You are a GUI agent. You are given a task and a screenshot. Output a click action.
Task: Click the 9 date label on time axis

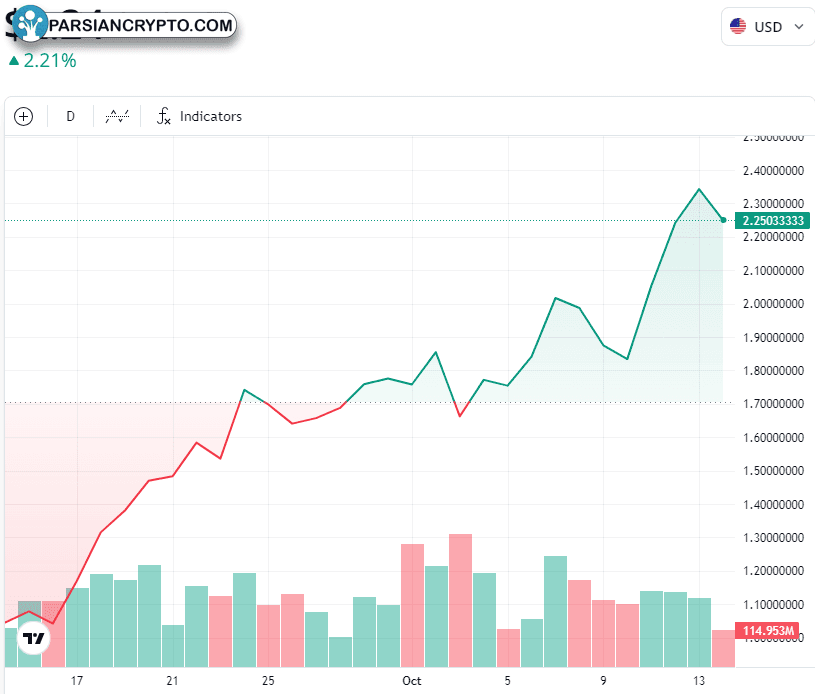(603, 680)
